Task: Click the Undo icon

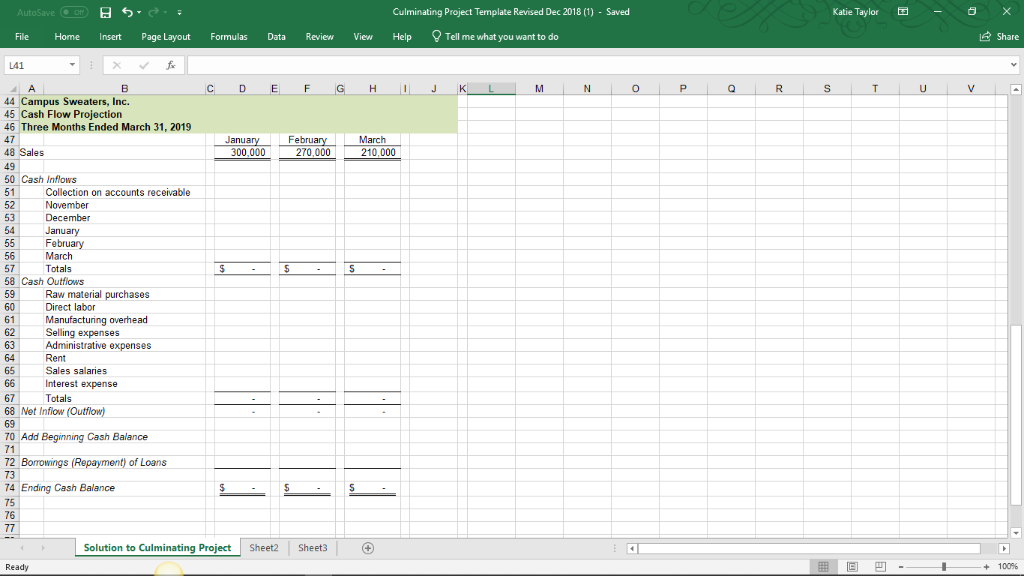Action: point(128,12)
